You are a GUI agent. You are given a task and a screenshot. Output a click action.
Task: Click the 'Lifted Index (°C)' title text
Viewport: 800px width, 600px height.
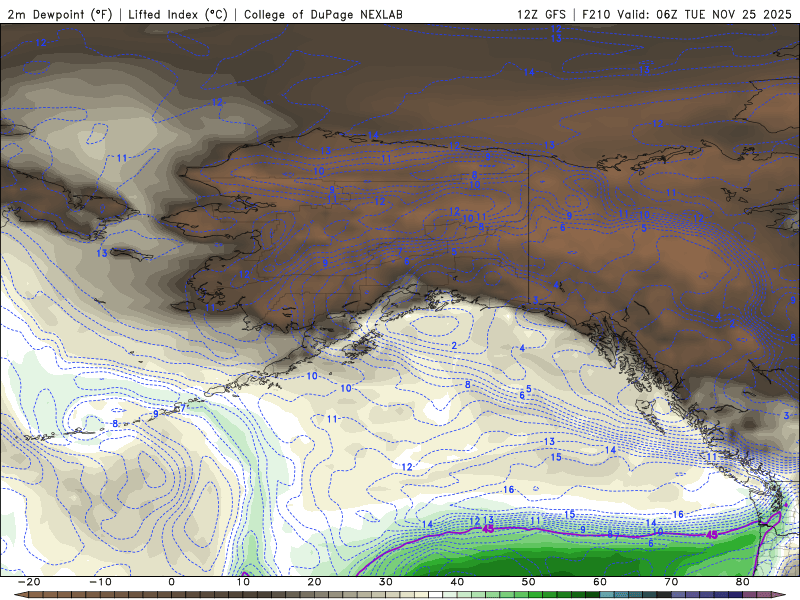pyautogui.click(x=178, y=14)
